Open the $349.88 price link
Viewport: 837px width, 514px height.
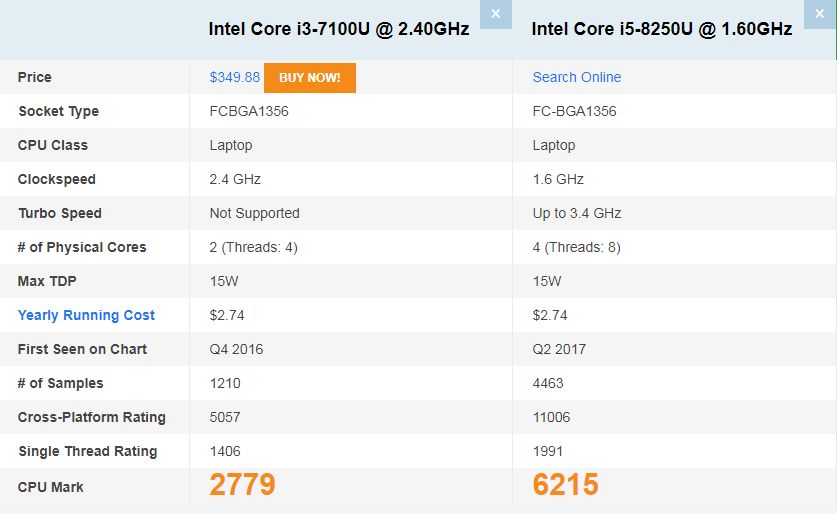pos(235,77)
